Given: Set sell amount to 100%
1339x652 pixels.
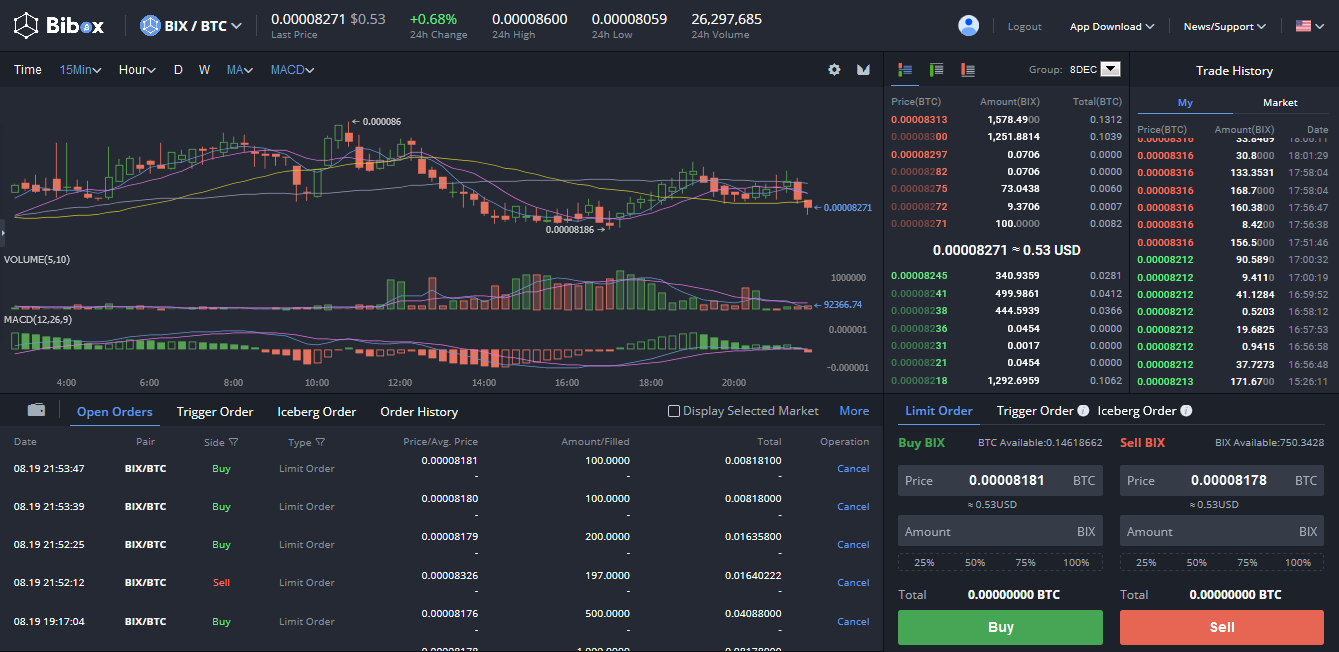Looking at the screenshot, I should tap(1298, 563).
